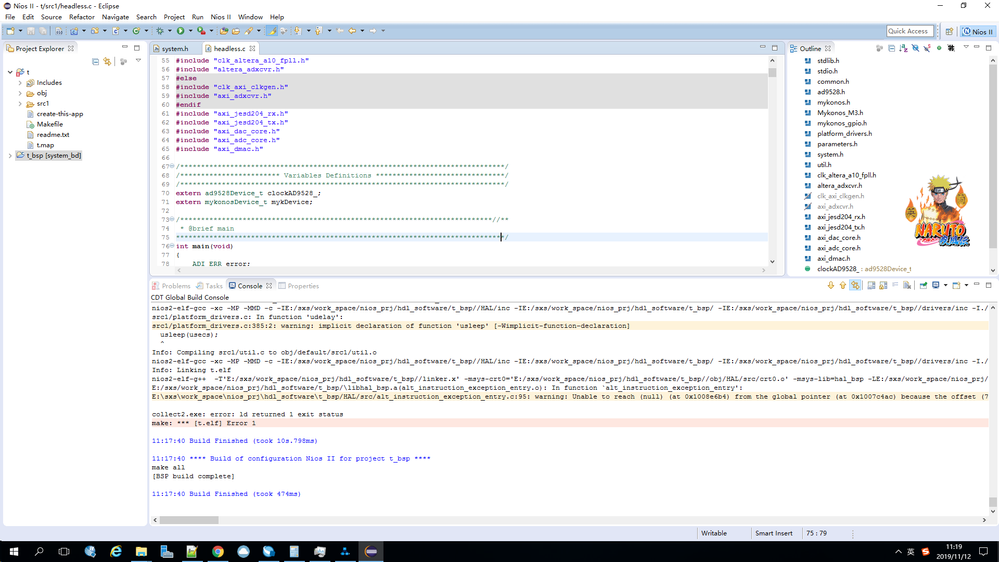Collapse all items in Project Explorer

click(x=95, y=61)
